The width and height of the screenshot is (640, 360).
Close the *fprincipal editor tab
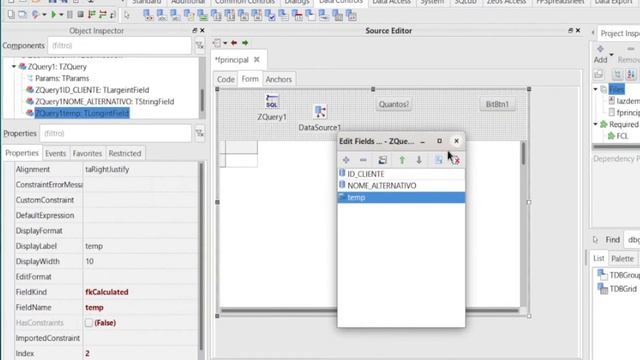pyautogui.click(x=257, y=60)
